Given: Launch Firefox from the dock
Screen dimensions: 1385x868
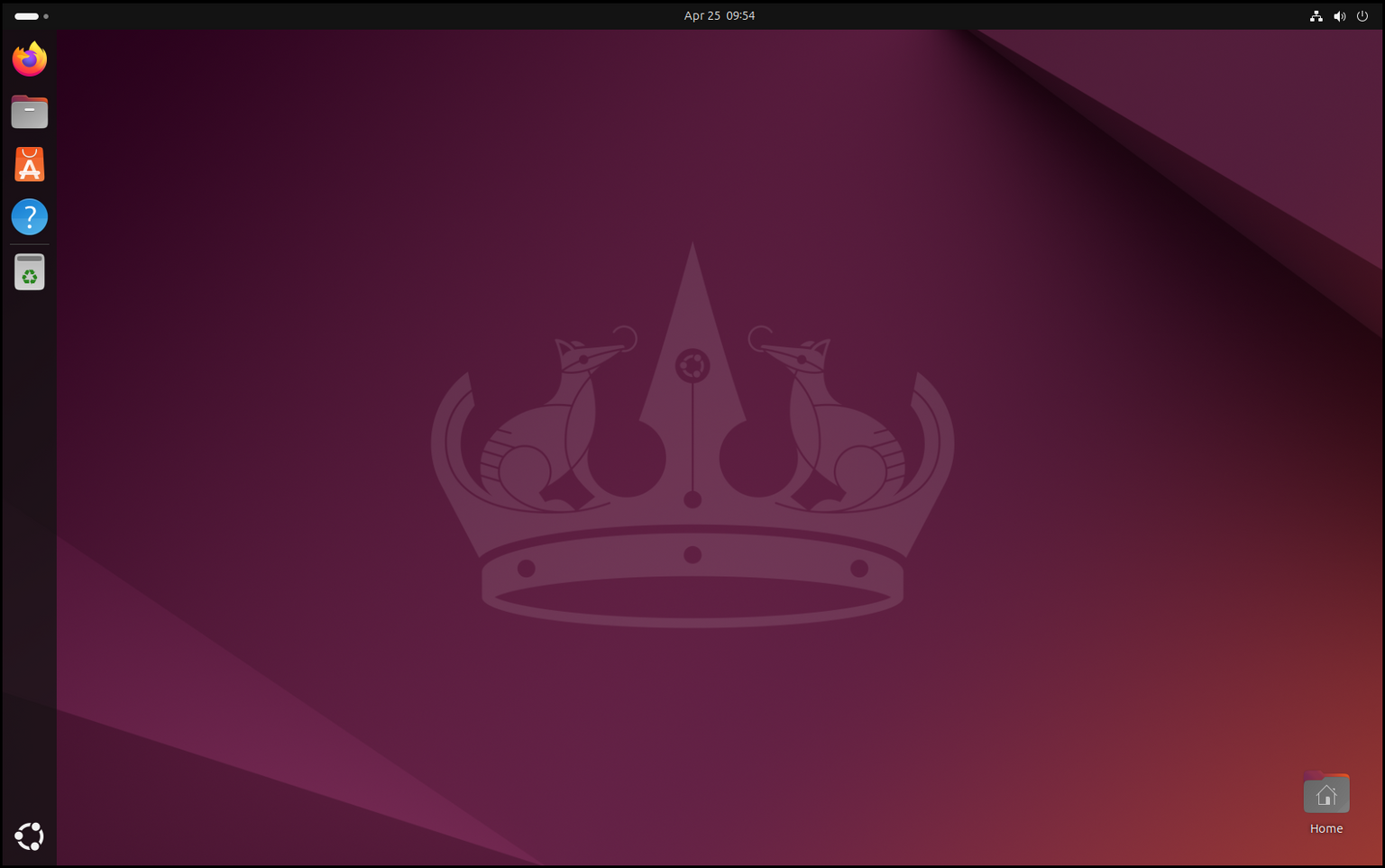Looking at the screenshot, I should 29,58.
